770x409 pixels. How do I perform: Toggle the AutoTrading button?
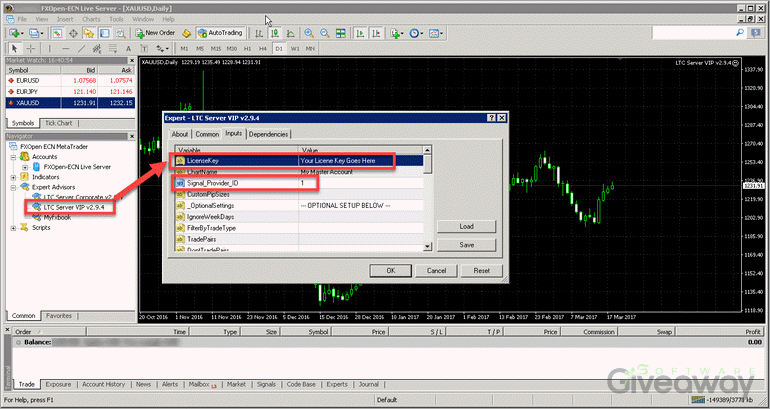(x=220, y=33)
